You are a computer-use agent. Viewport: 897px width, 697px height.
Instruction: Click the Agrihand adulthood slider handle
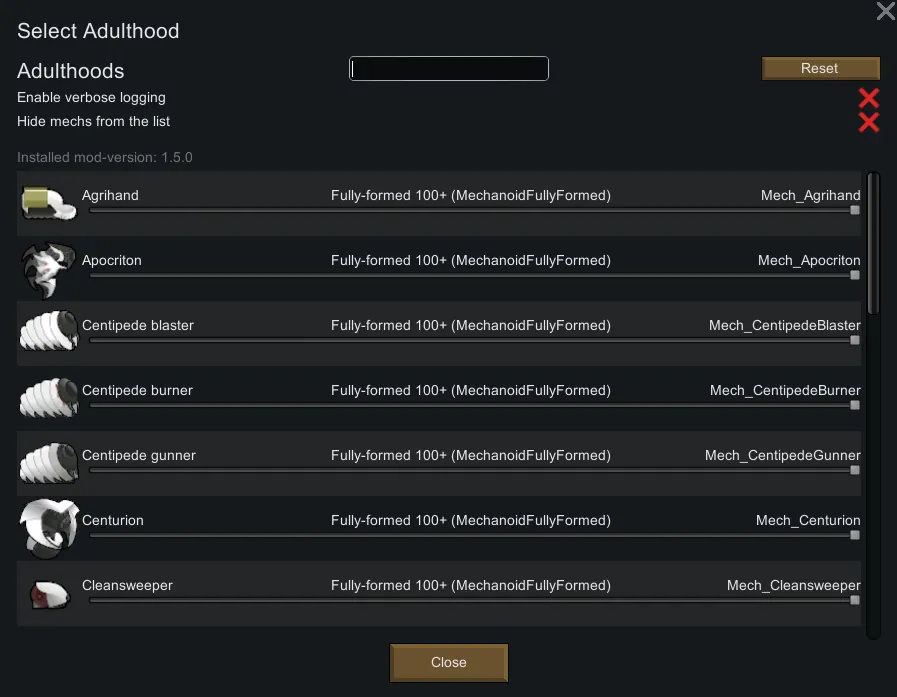point(855,210)
